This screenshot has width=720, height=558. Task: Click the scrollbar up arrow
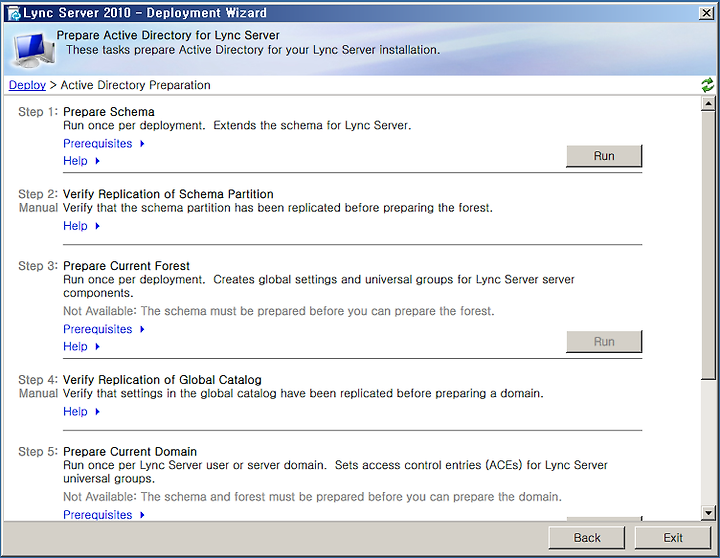point(708,104)
